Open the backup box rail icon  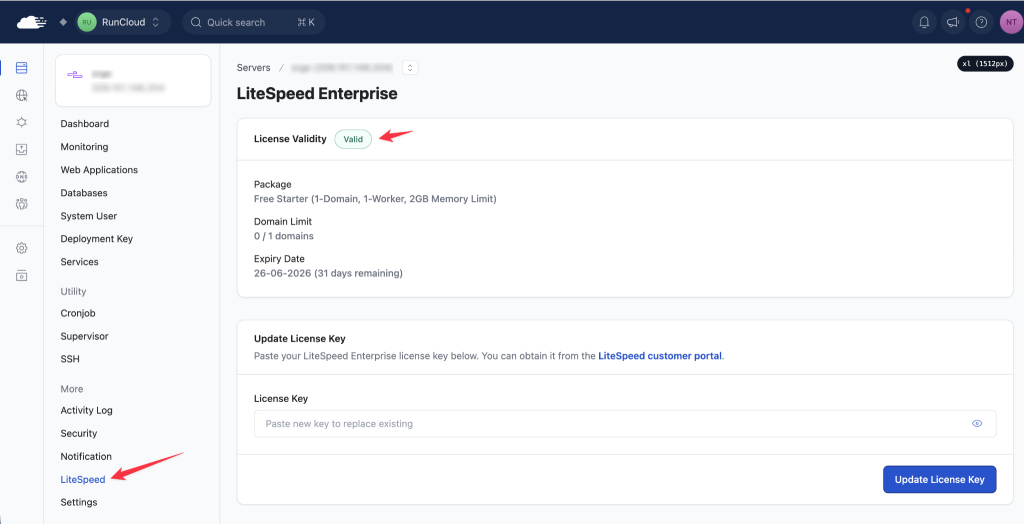point(22,150)
